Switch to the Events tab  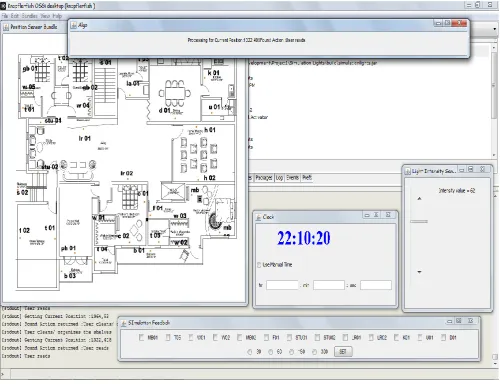coord(292,178)
